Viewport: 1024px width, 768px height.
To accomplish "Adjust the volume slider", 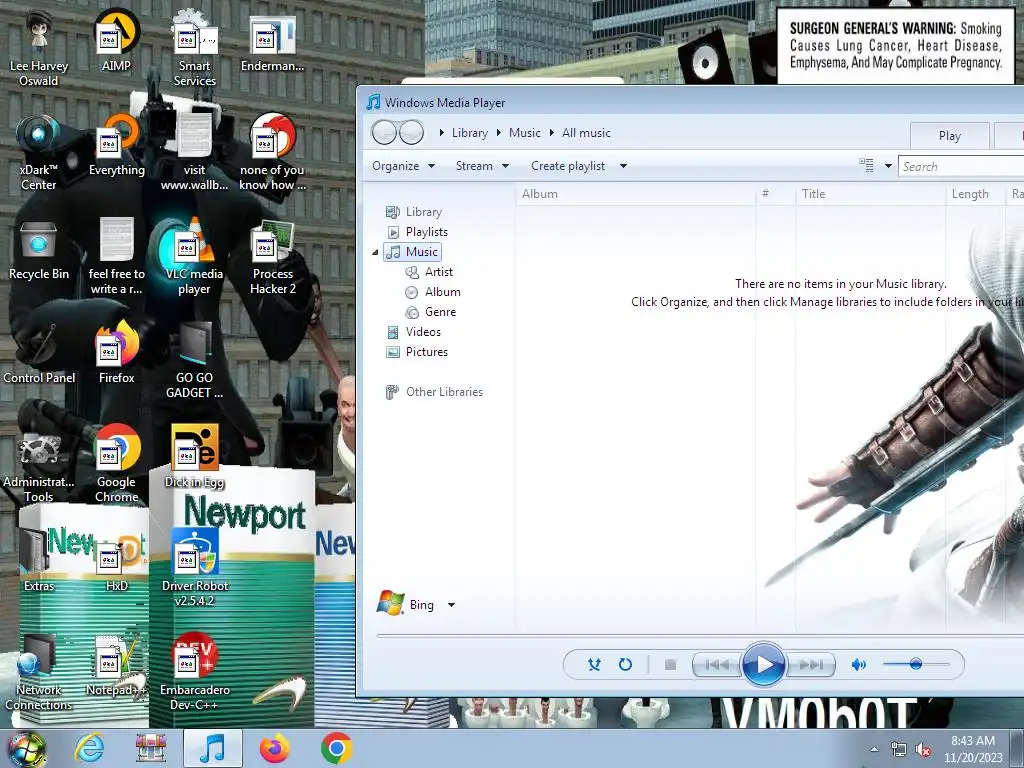I will [916, 664].
